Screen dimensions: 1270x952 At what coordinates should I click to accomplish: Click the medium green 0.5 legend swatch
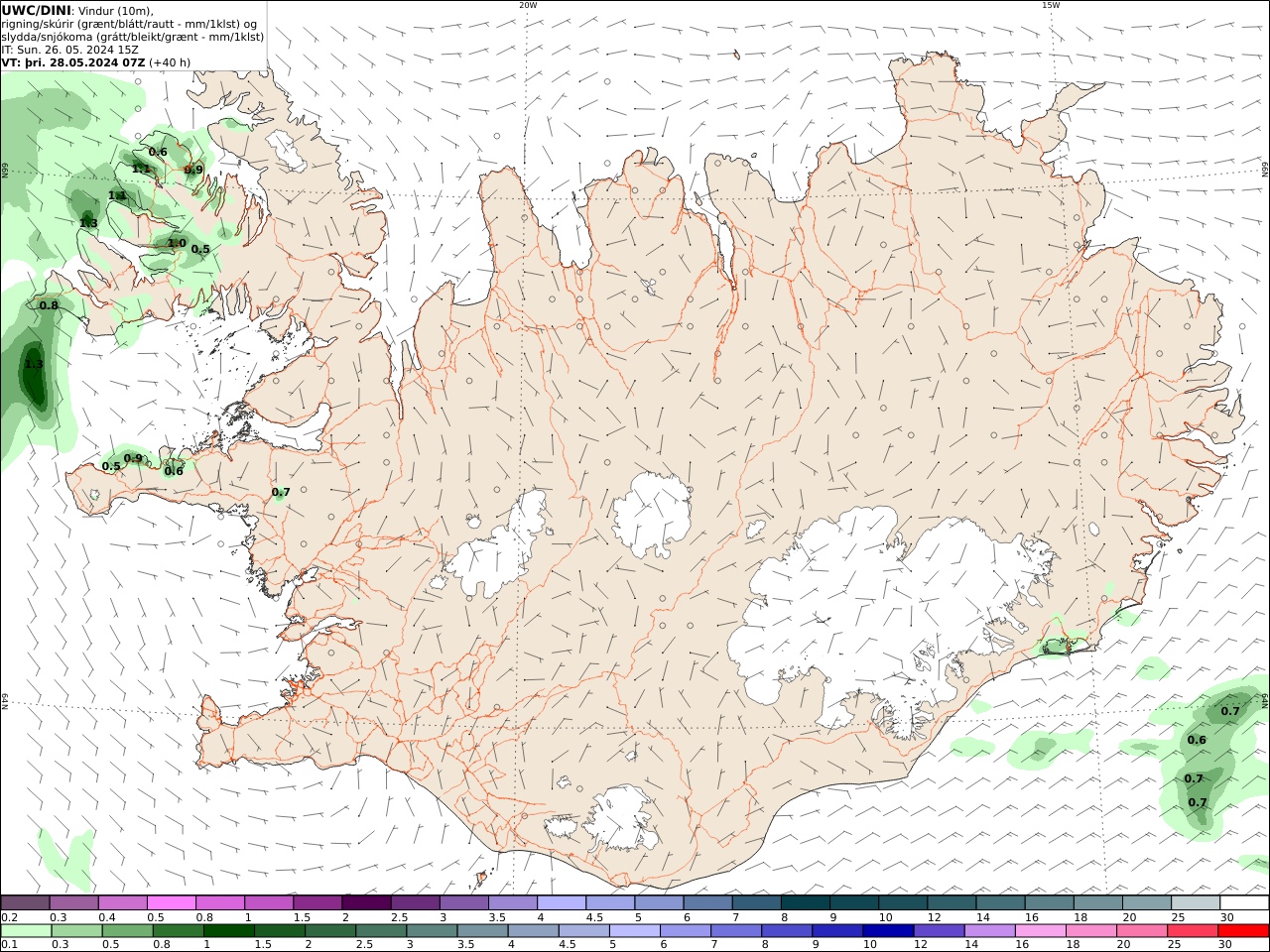coord(127,931)
